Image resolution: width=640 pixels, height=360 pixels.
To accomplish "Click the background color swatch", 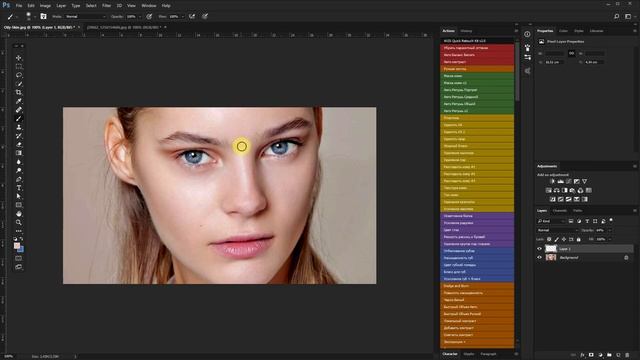I will pos(21,249).
